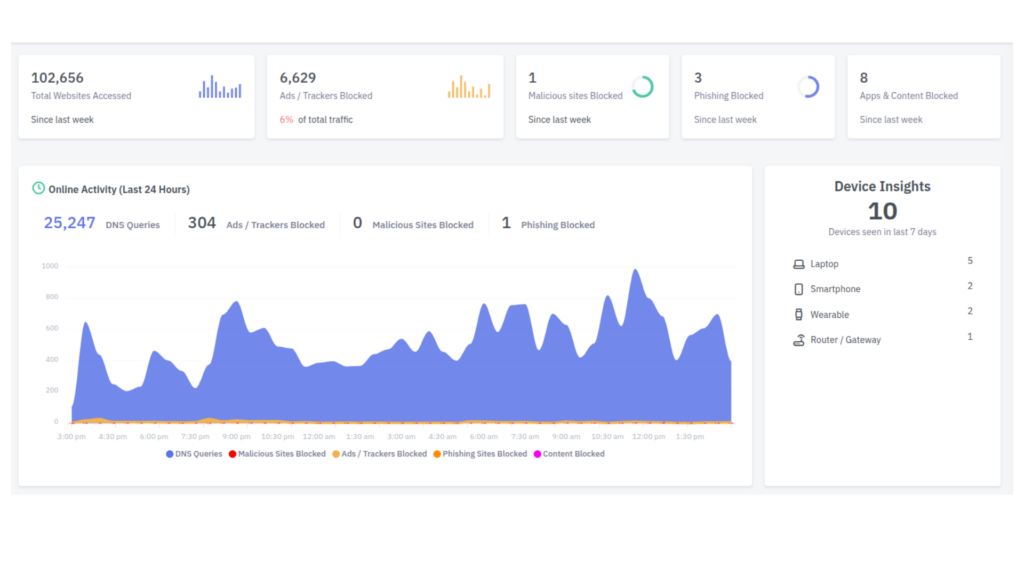Open the Apps & Content Blocked card
Image resolution: width=1024 pixels, height=576 pixels.
coord(922,96)
